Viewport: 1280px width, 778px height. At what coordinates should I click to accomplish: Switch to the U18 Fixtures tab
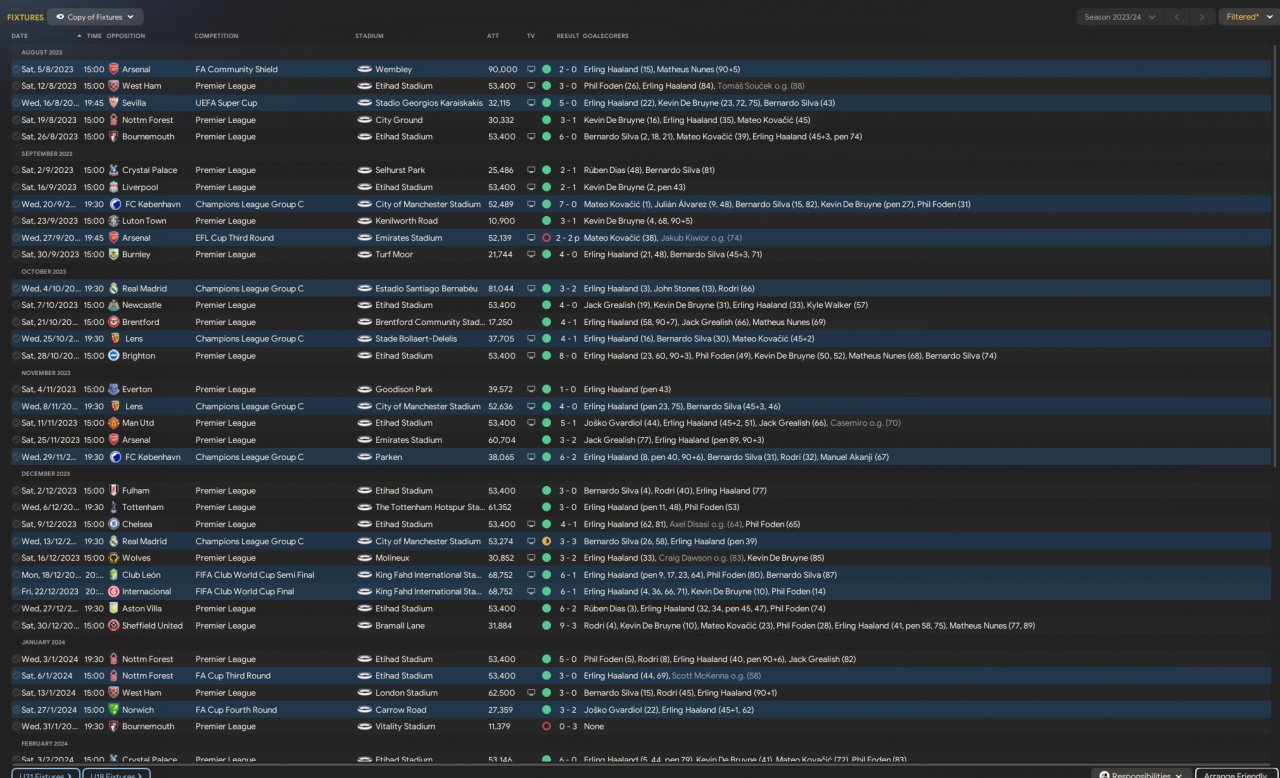point(117,774)
